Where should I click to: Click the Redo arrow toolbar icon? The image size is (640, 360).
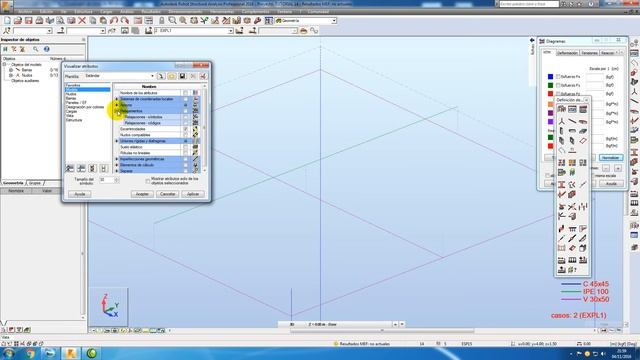[124, 20]
